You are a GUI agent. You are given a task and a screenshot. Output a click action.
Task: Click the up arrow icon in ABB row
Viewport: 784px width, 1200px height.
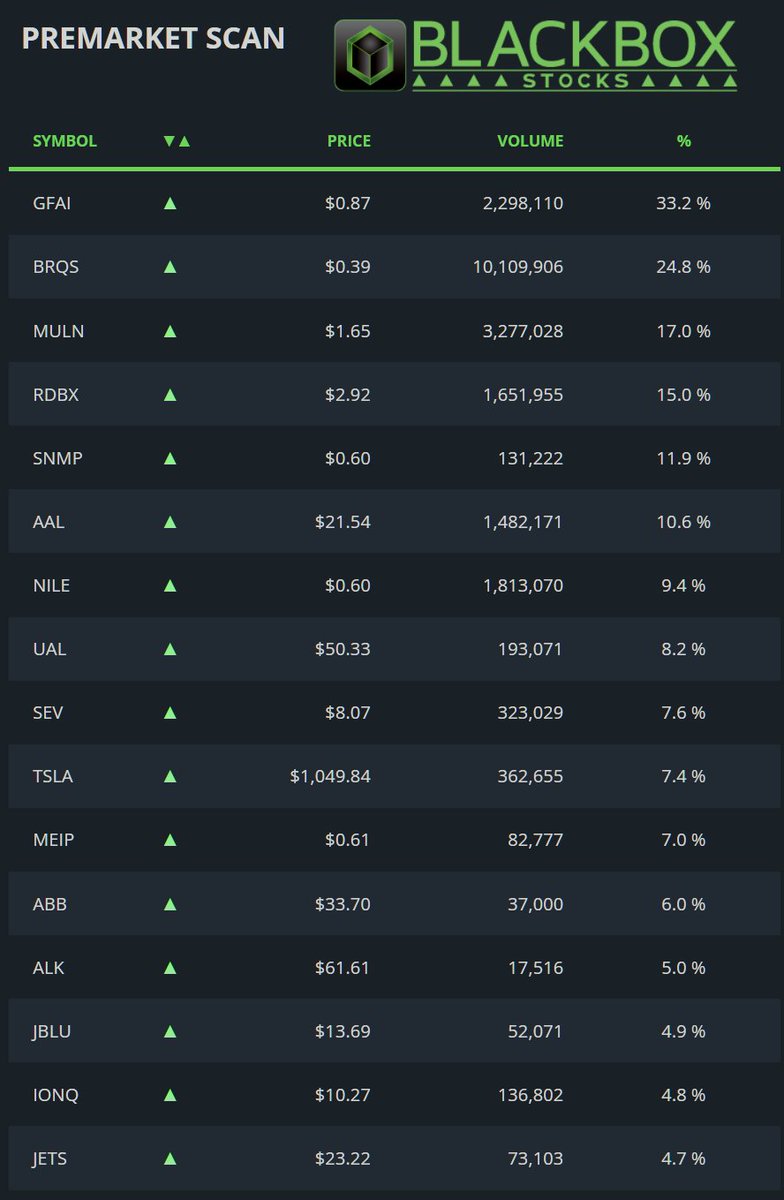(170, 904)
